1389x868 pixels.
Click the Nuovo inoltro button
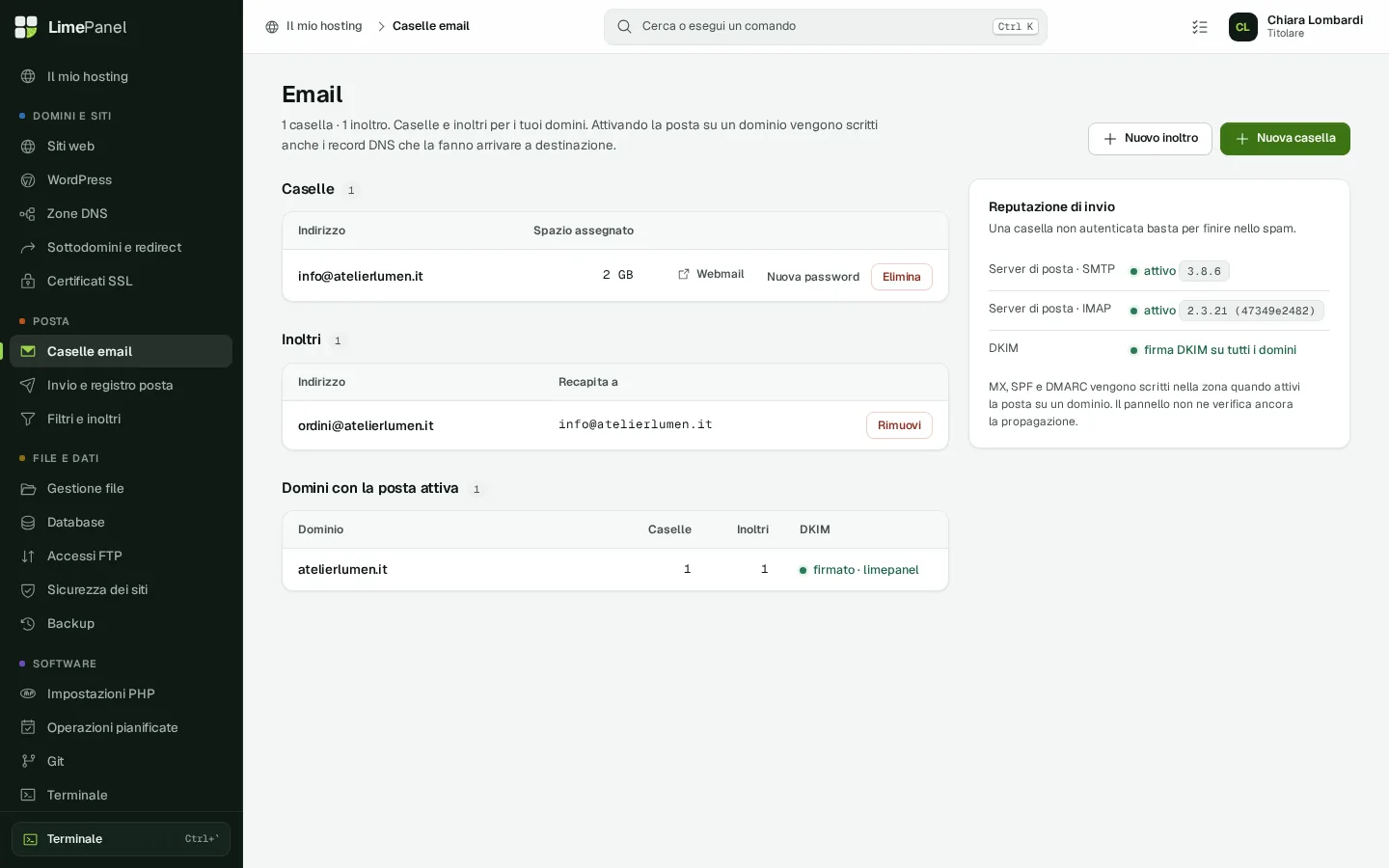point(1150,139)
